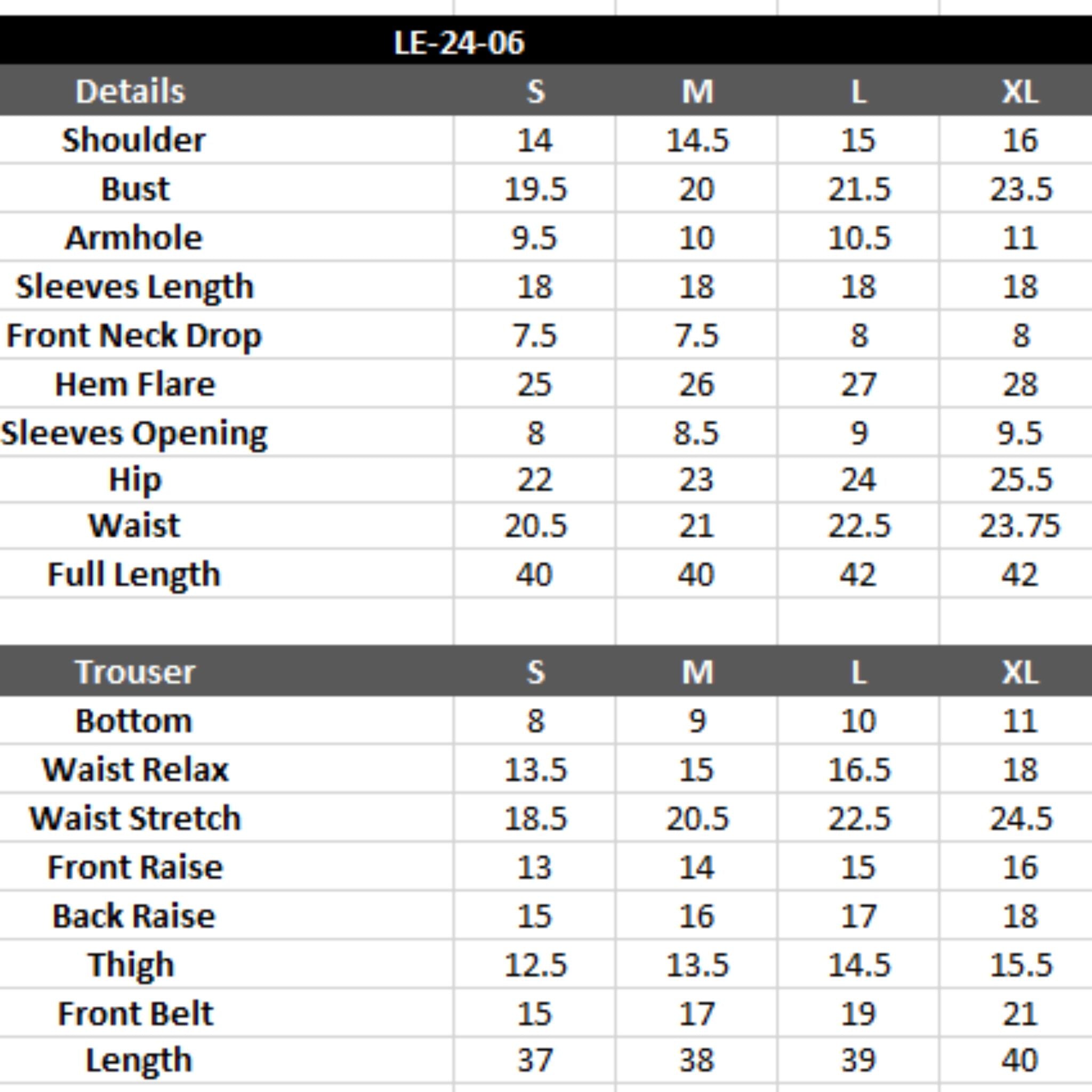The height and width of the screenshot is (1092, 1092).
Task: Click the LE-24-06 title header
Action: point(459,43)
